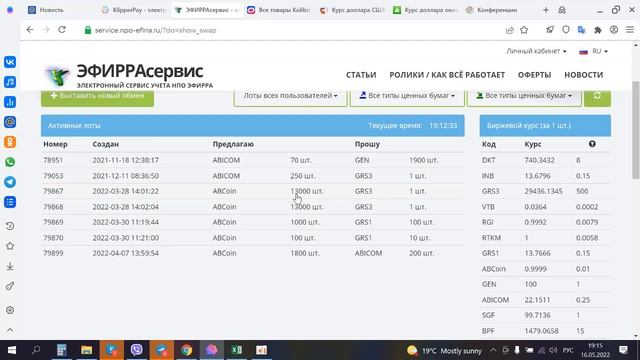
Task: Select lot number 78951
Action: (53, 160)
